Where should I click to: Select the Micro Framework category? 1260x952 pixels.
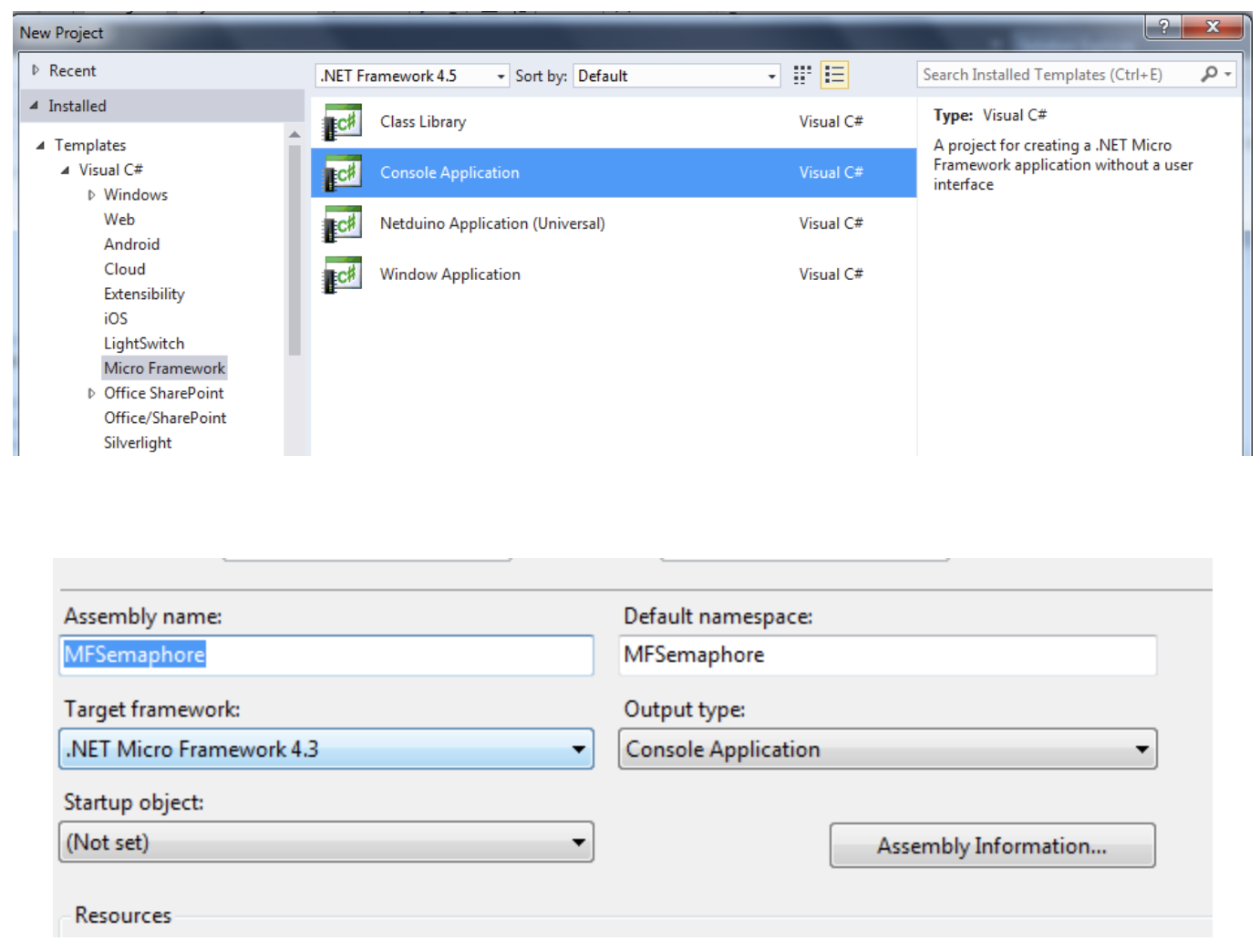tap(164, 368)
